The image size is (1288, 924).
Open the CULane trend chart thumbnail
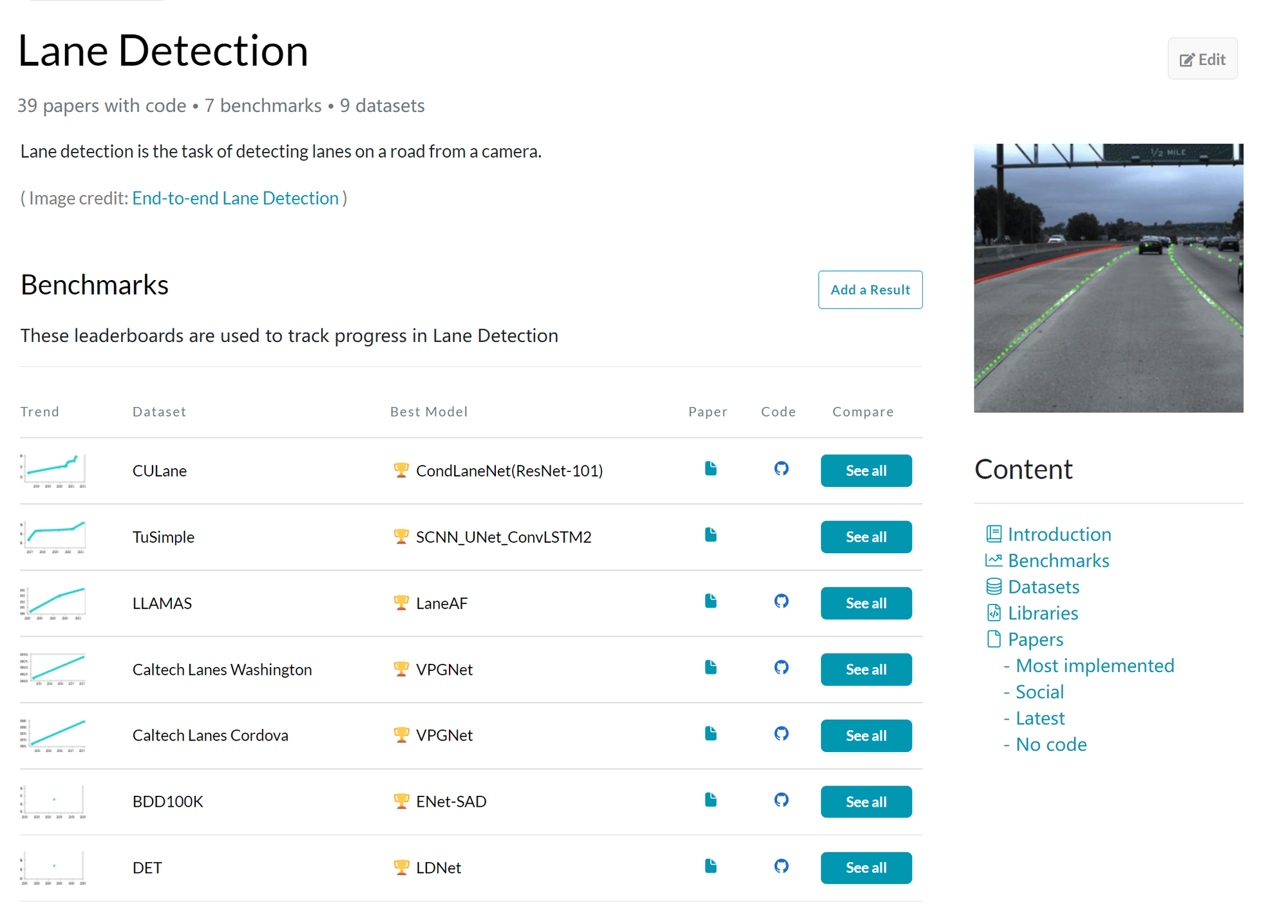pos(53,471)
